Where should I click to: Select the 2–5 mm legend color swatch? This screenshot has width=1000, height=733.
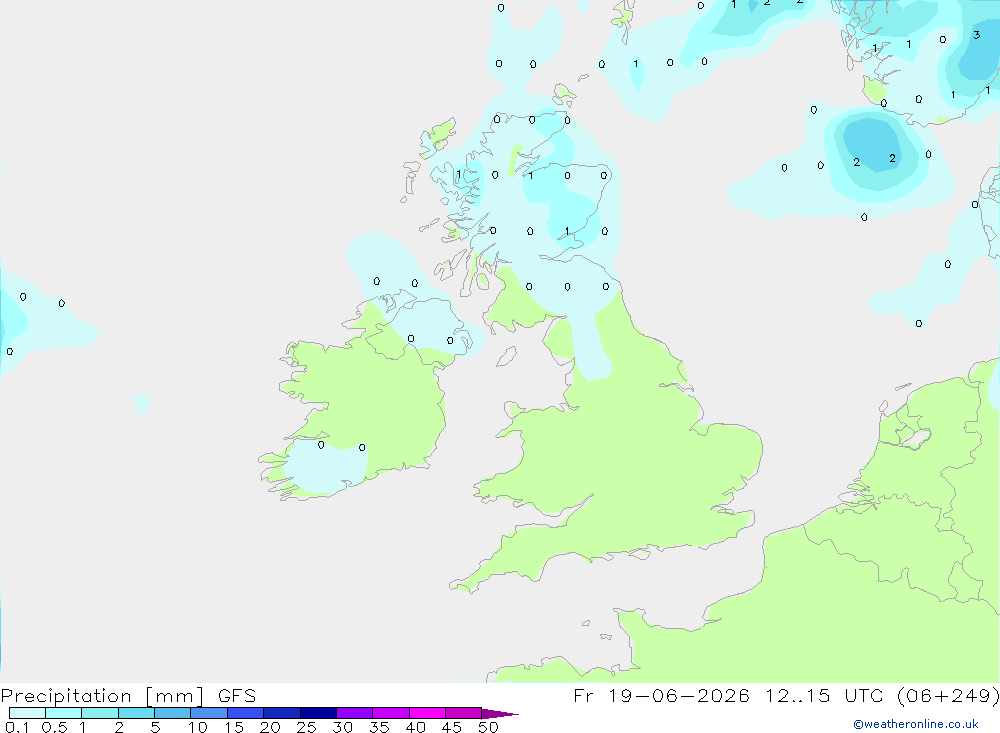click(x=136, y=713)
